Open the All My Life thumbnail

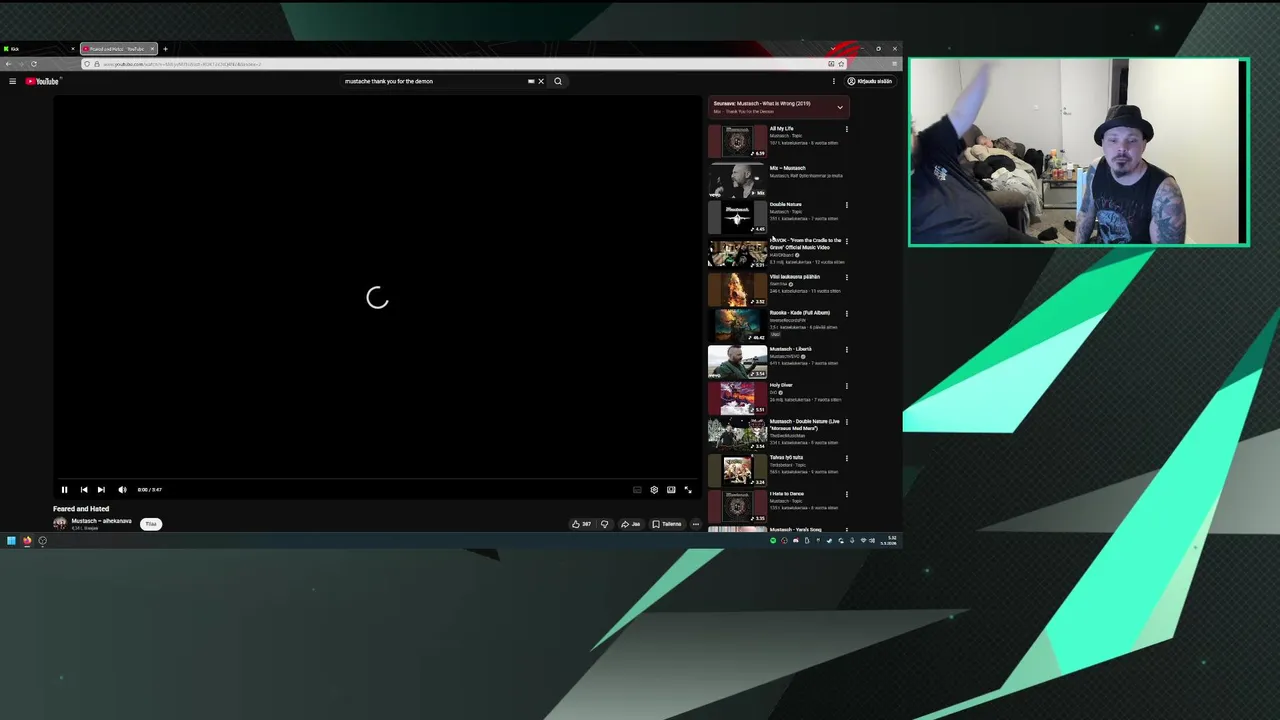click(x=737, y=141)
